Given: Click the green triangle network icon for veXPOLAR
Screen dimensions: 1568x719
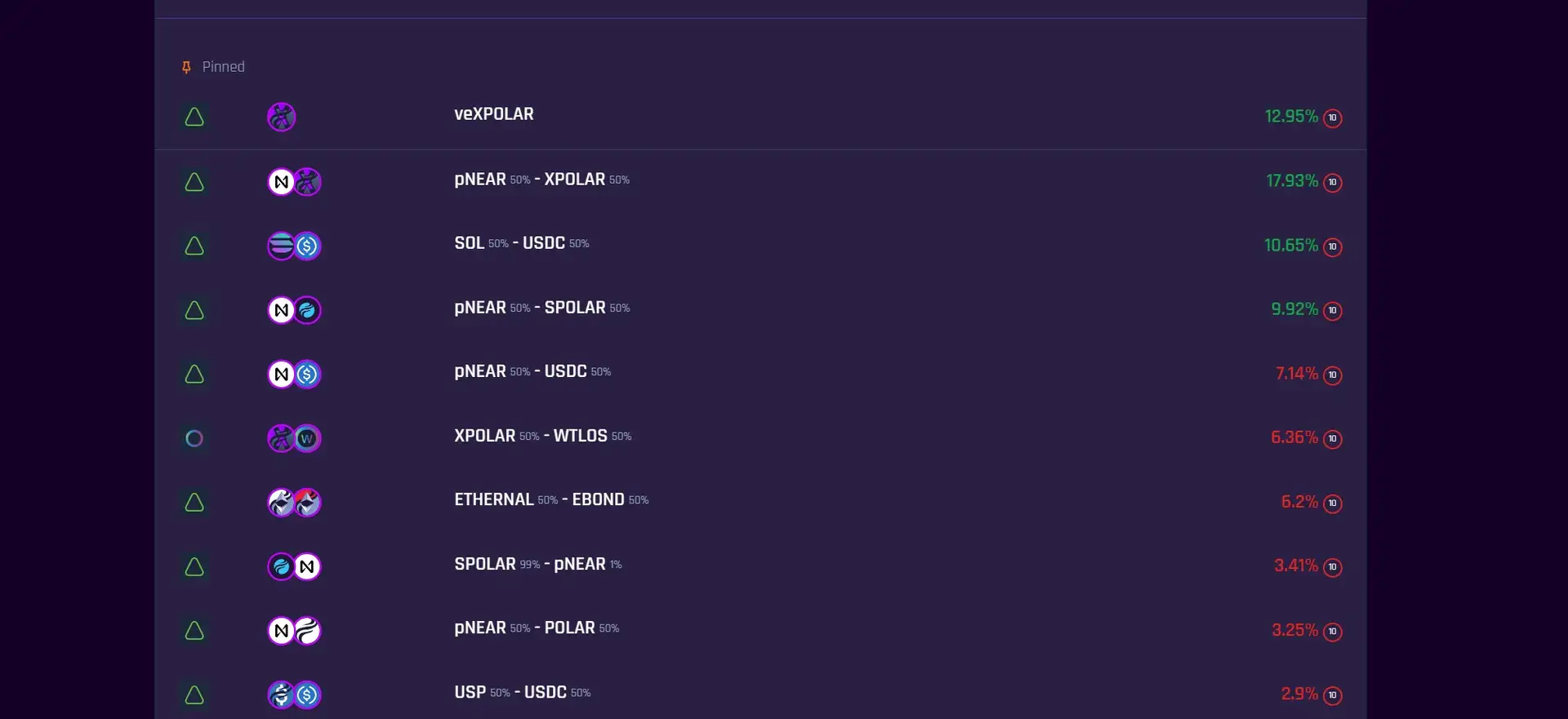Looking at the screenshot, I should tap(194, 118).
